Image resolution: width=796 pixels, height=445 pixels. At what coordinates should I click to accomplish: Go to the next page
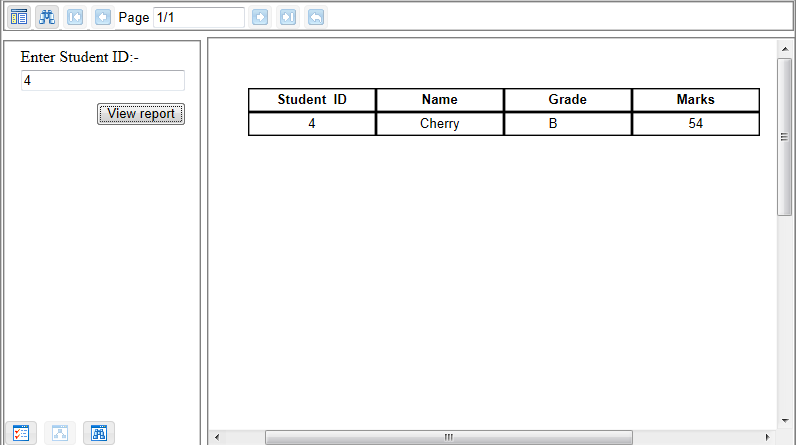click(x=260, y=17)
